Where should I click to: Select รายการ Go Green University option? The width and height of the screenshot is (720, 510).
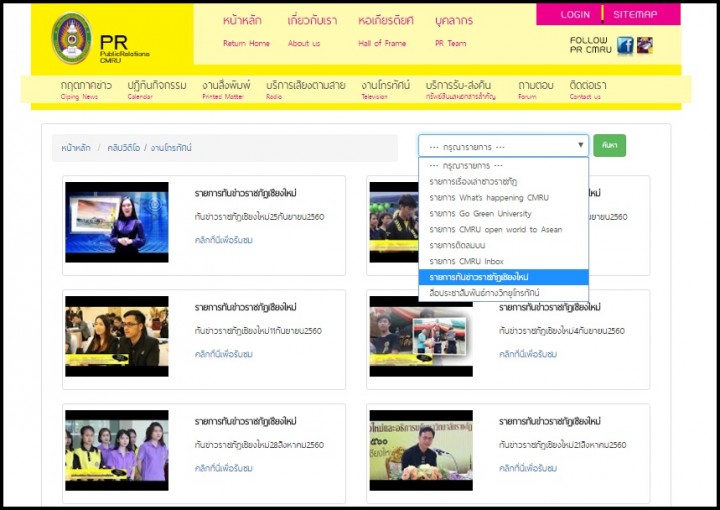pos(503,213)
